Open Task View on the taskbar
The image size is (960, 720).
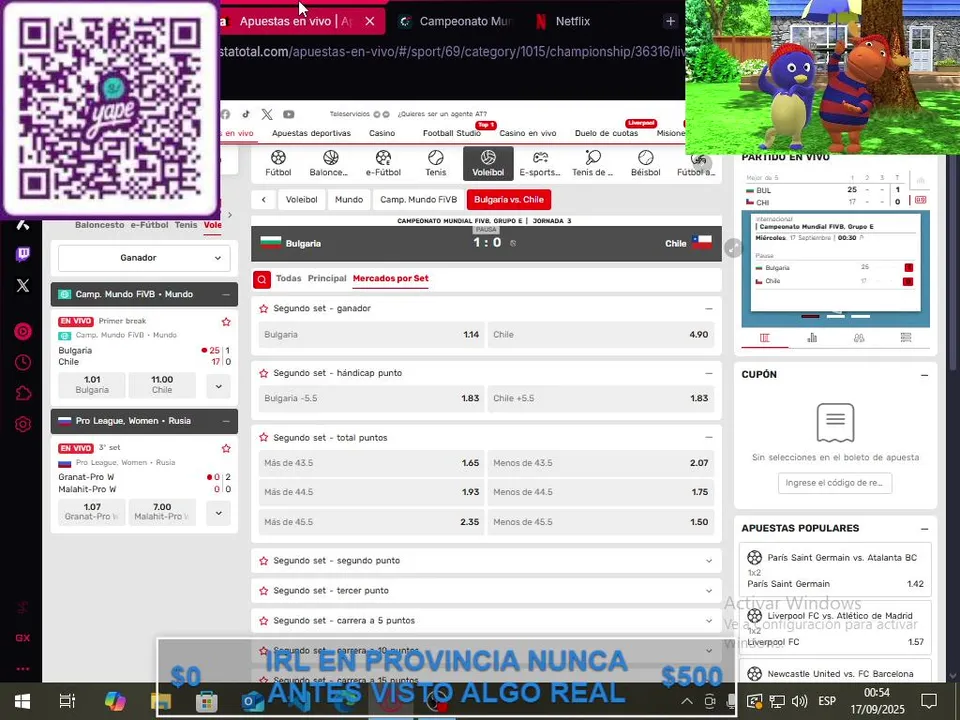67,701
